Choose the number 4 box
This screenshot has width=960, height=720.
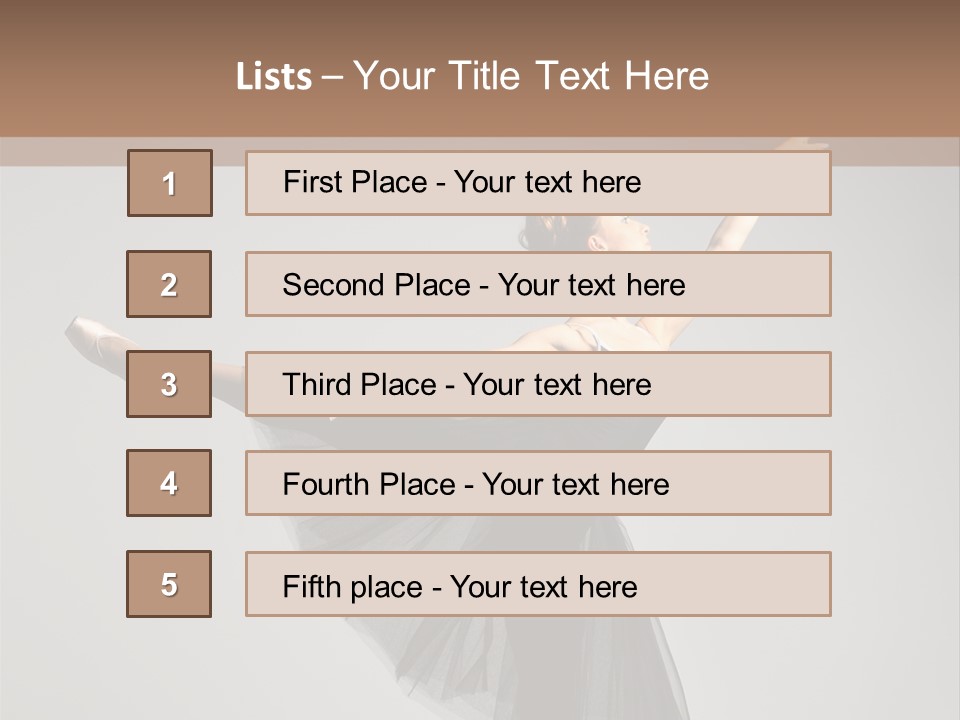click(x=169, y=483)
